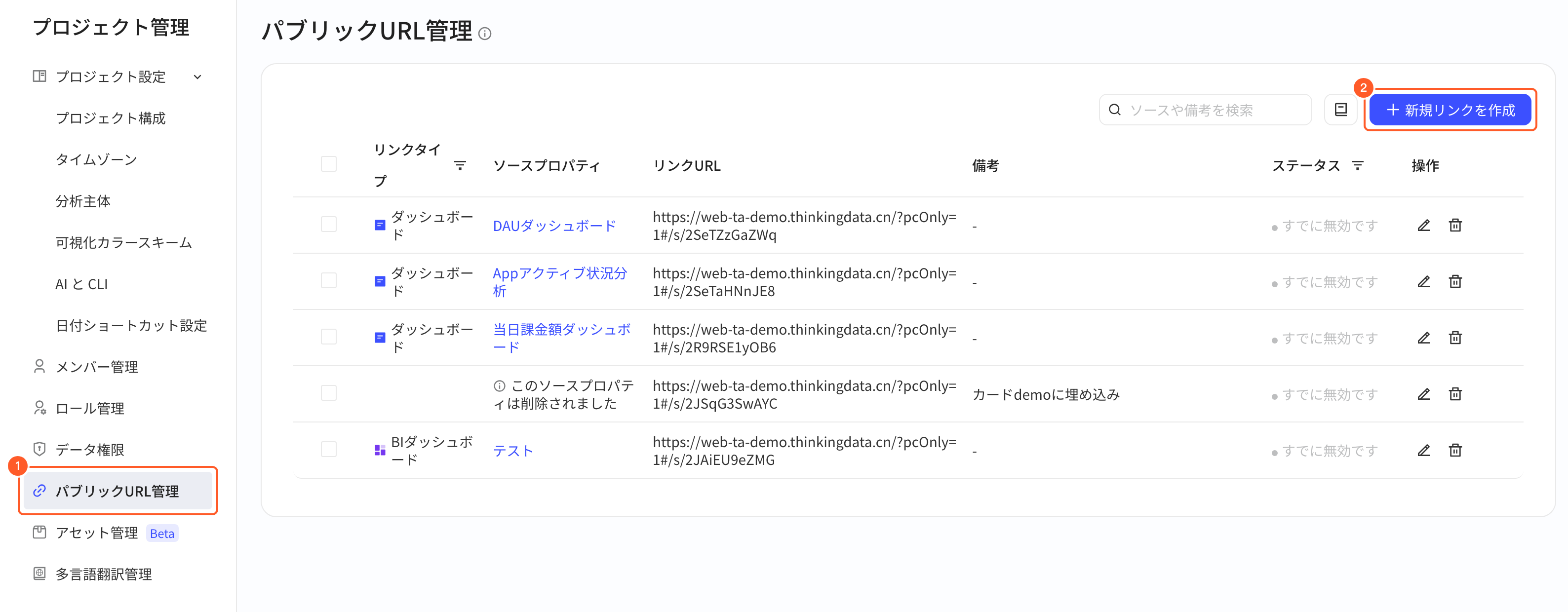The width and height of the screenshot is (1568, 612).
Task: Check the DAUダッシュボード row checkbox
Action: (x=329, y=225)
